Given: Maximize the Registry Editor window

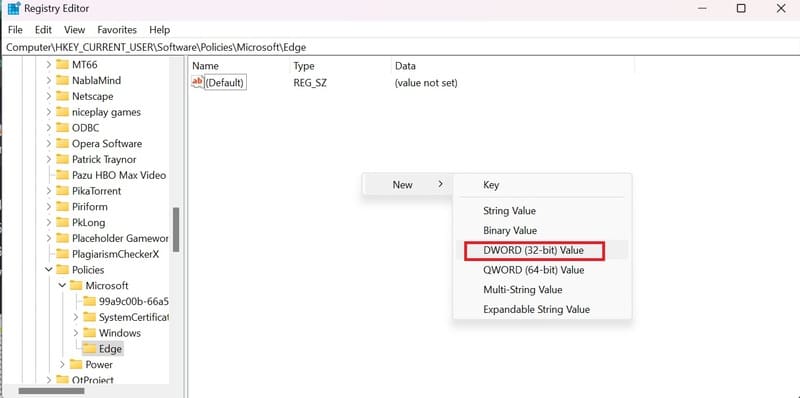Looking at the screenshot, I should (741, 8).
